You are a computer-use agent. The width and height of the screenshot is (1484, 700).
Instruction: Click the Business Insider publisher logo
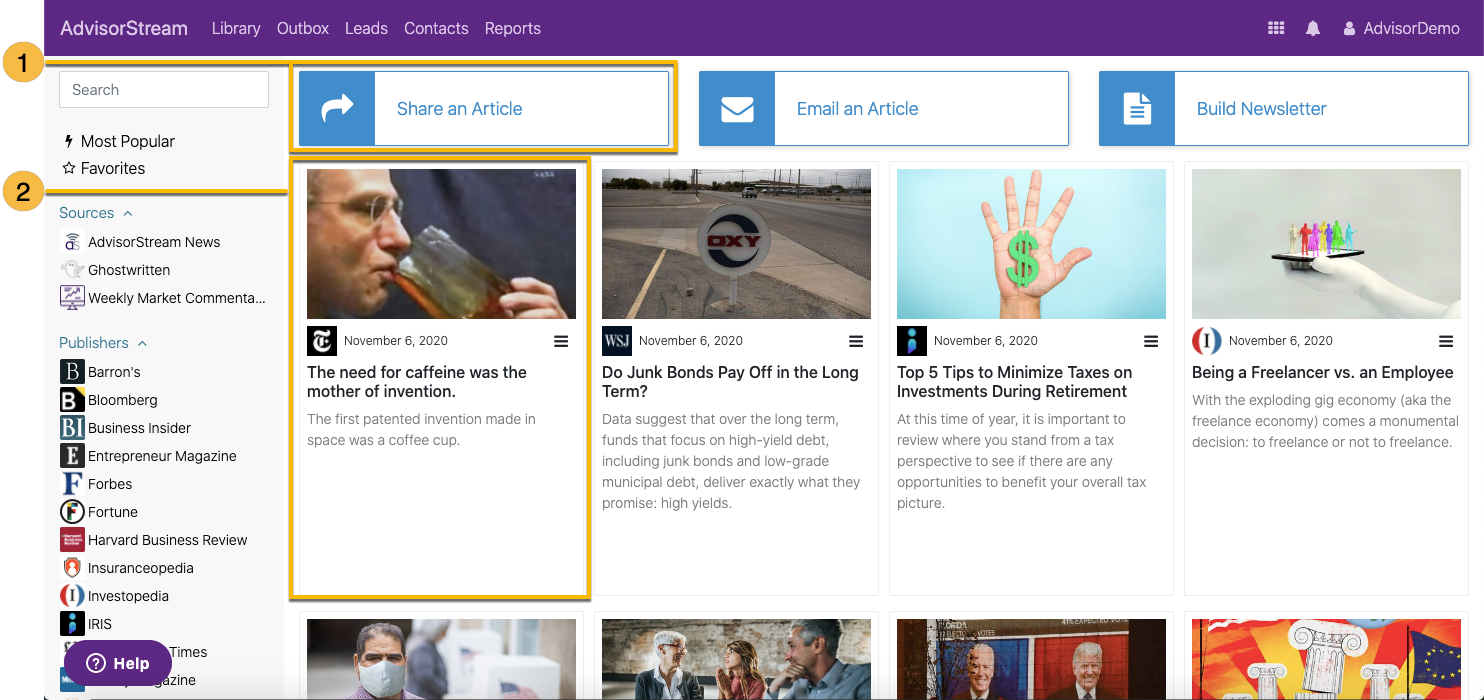point(72,428)
